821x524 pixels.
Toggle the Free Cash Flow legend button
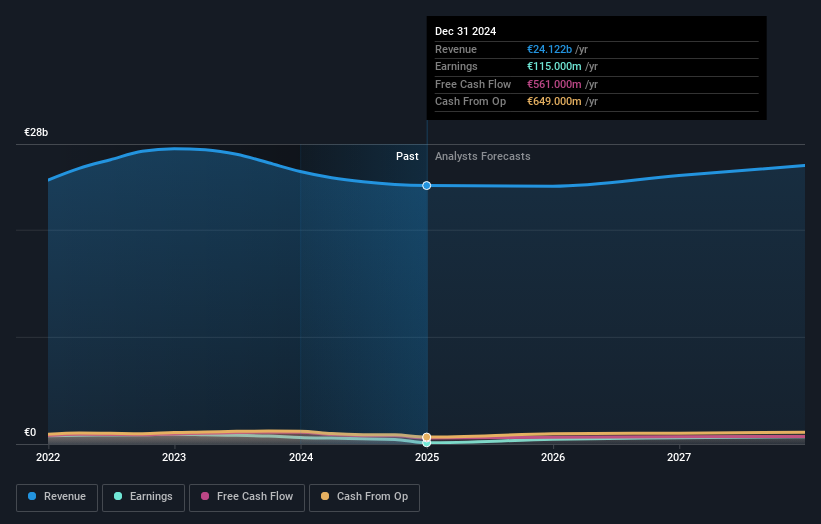(247, 497)
